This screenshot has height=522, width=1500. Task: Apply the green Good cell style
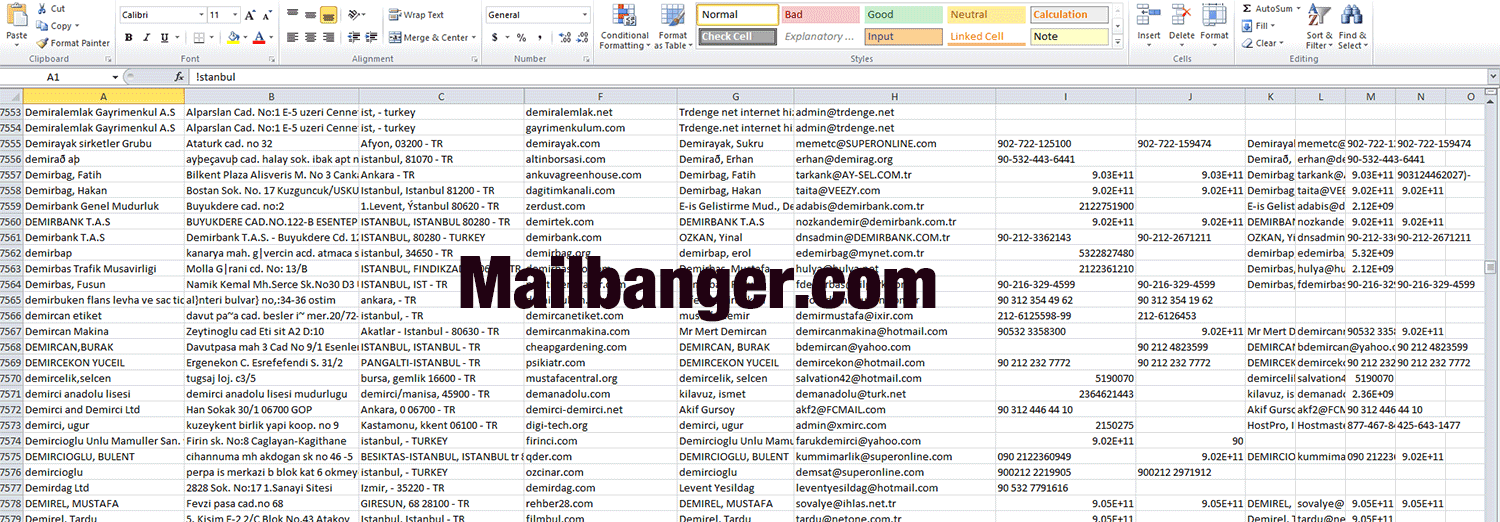[903, 15]
